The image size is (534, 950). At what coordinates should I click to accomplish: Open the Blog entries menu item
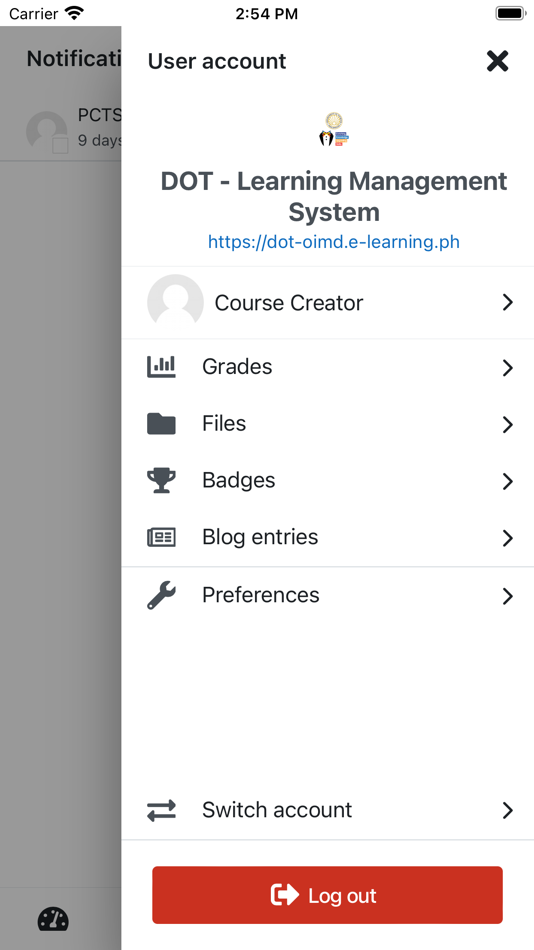(328, 537)
